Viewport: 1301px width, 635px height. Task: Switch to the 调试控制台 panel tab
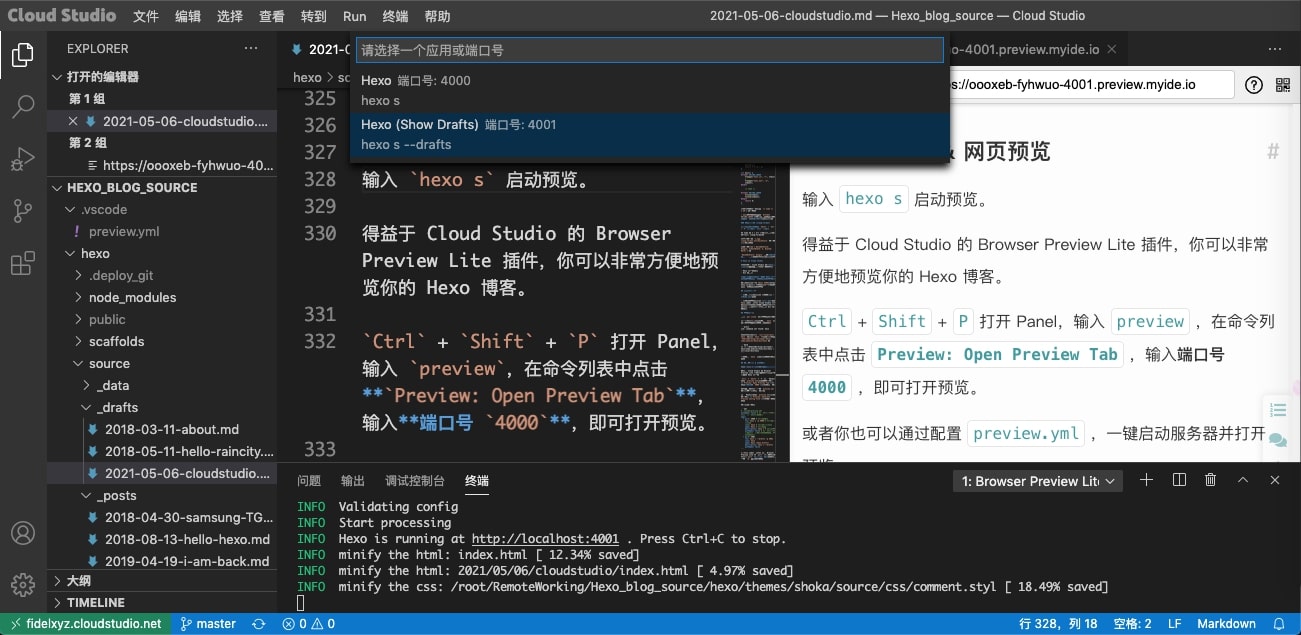(415, 481)
